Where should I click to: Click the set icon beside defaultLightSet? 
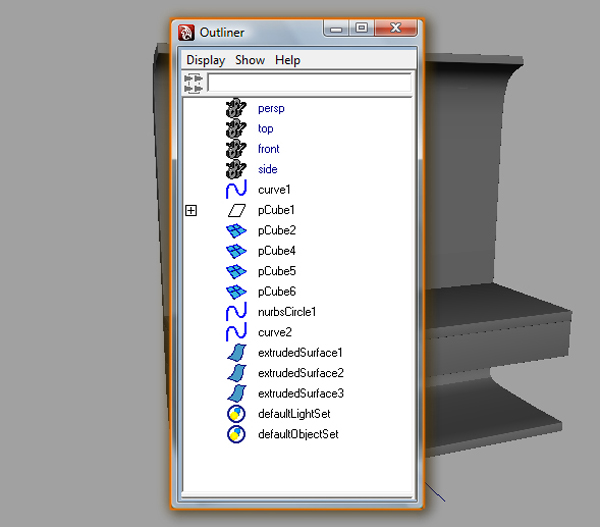click(x=236, y=414)
